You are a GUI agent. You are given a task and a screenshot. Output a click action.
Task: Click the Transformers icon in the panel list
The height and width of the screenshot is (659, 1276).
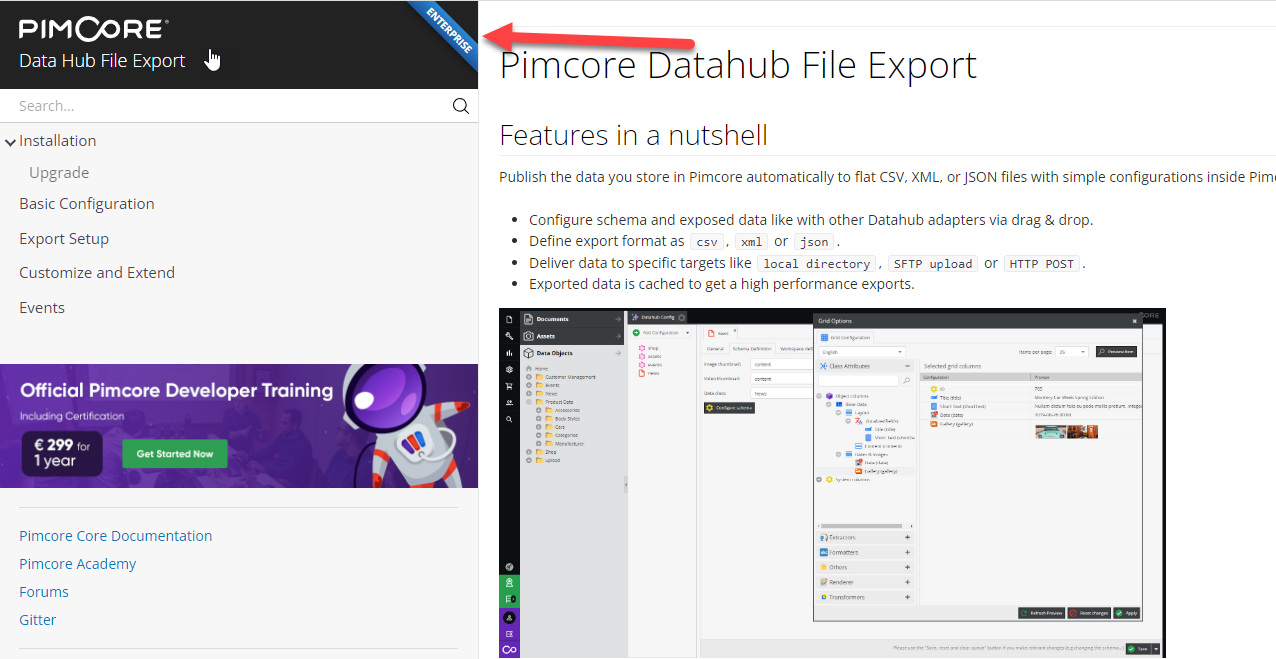pyautogui.click(x=824, y=597)
